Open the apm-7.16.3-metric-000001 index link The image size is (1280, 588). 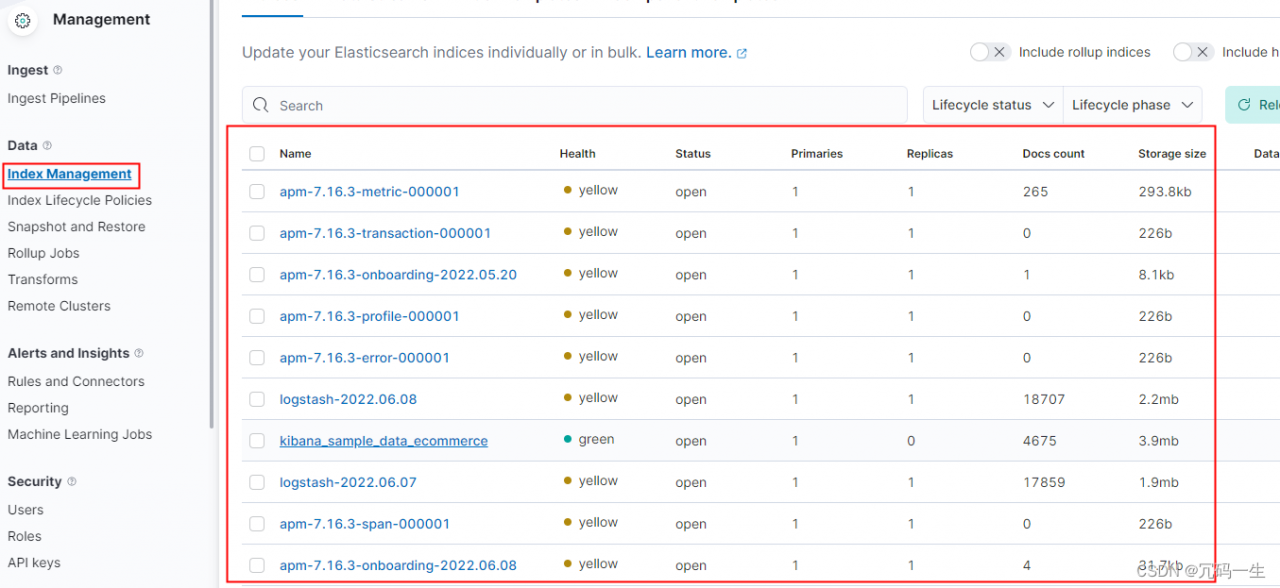click(369, 191)
